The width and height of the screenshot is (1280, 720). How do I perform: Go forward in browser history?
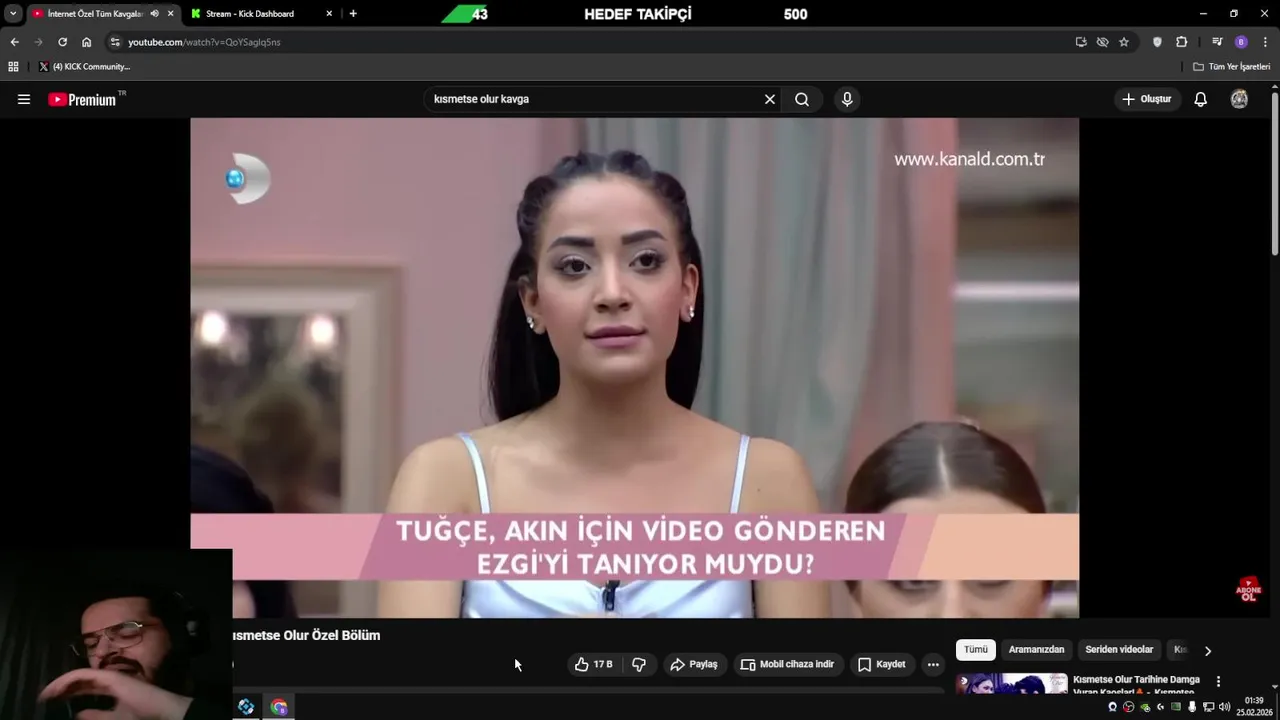(38, 42)
